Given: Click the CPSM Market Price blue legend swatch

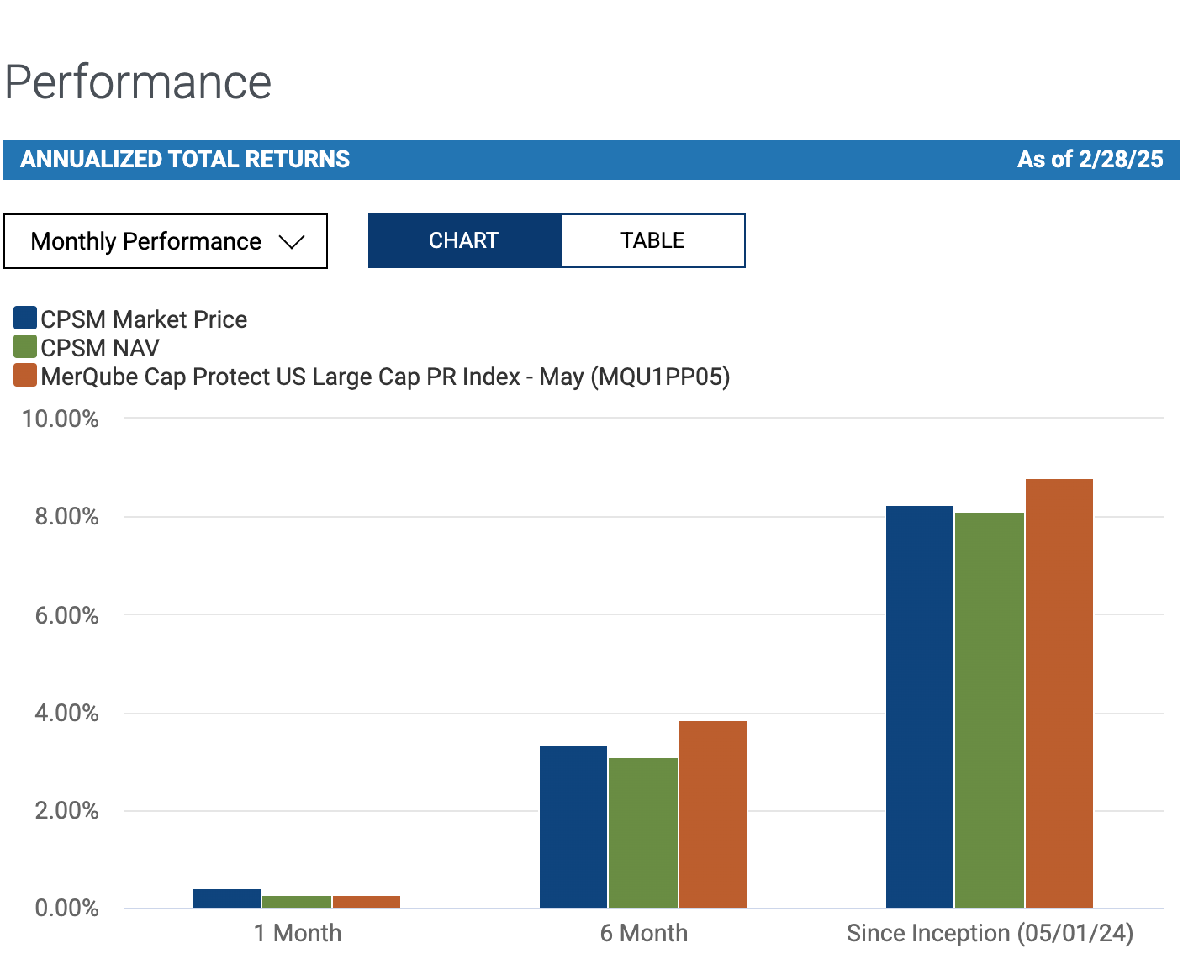Looking at the screenshot, I should click(25, 319).
